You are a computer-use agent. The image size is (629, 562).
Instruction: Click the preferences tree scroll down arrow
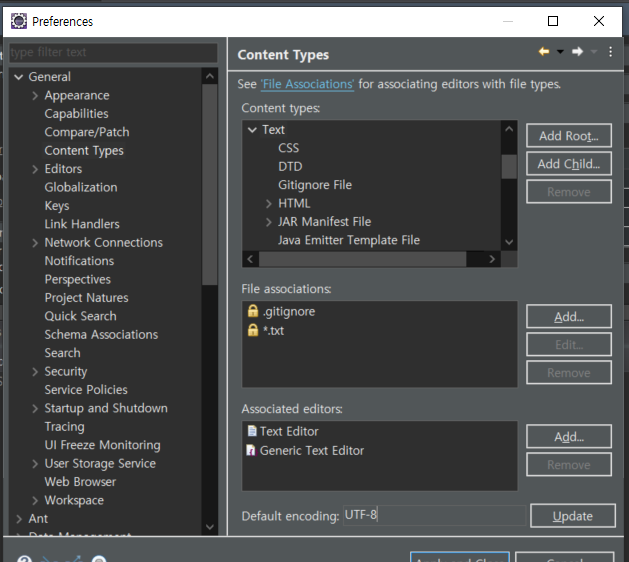(x=209, y=527)
